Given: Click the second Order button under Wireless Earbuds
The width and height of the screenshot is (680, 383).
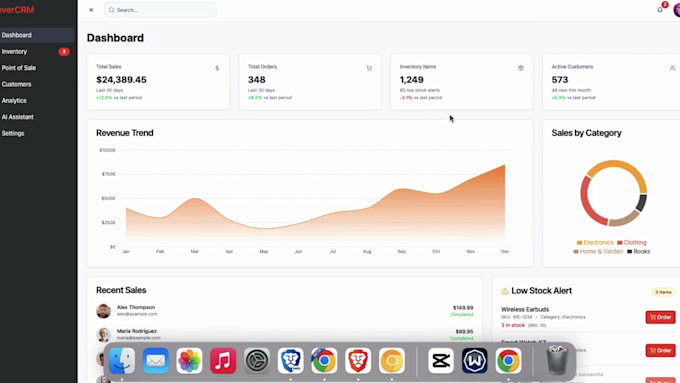Looking at the screenshot, I should [660, 350].
